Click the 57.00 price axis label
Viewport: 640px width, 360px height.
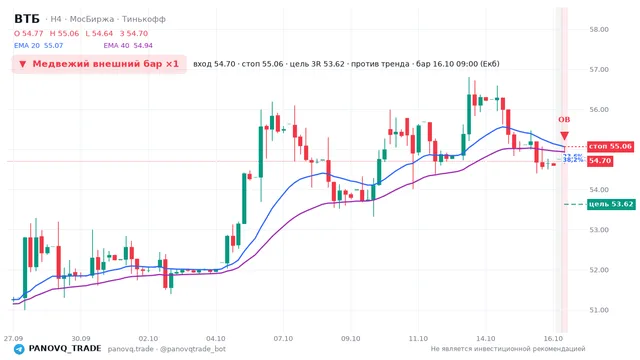coord(599,70)
